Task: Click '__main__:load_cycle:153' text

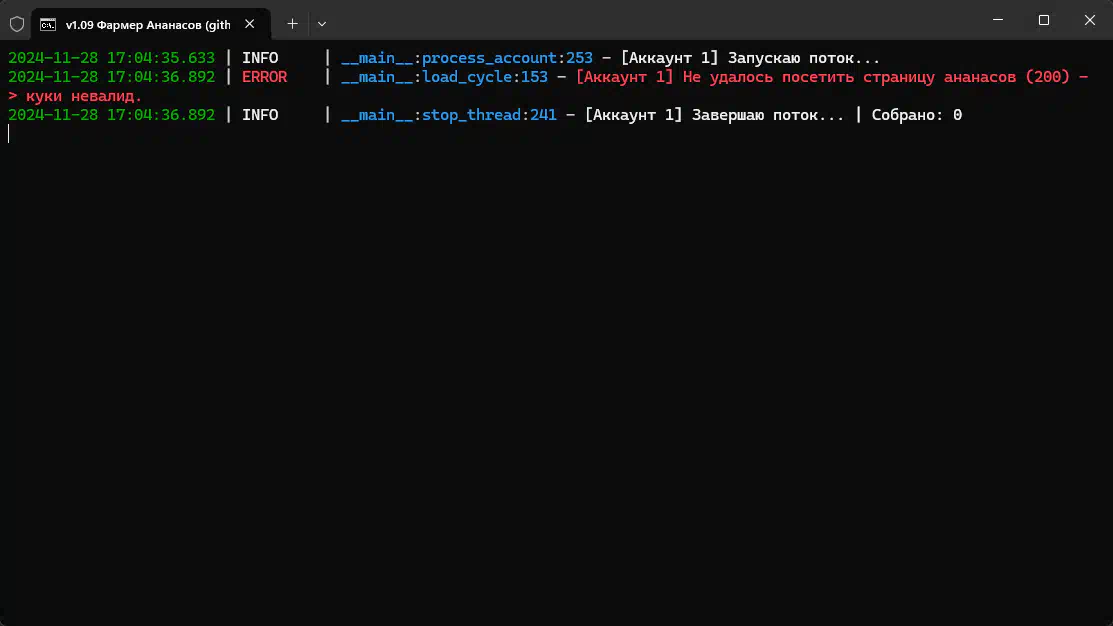Action: click(444, 77)
